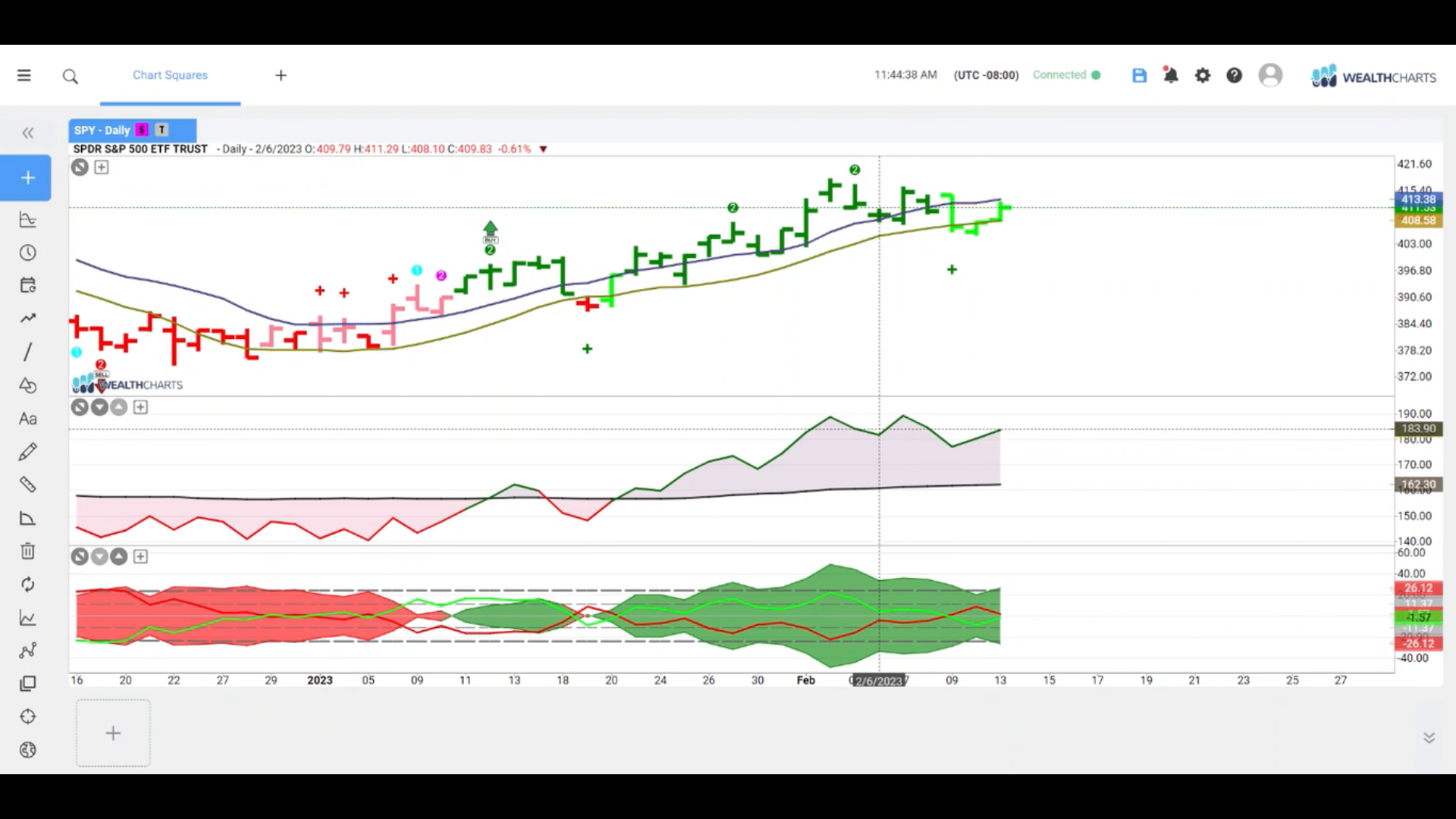The image size is (1456, 819).
Task: Open the symbol search magnifier
Action: pos(71,76)
